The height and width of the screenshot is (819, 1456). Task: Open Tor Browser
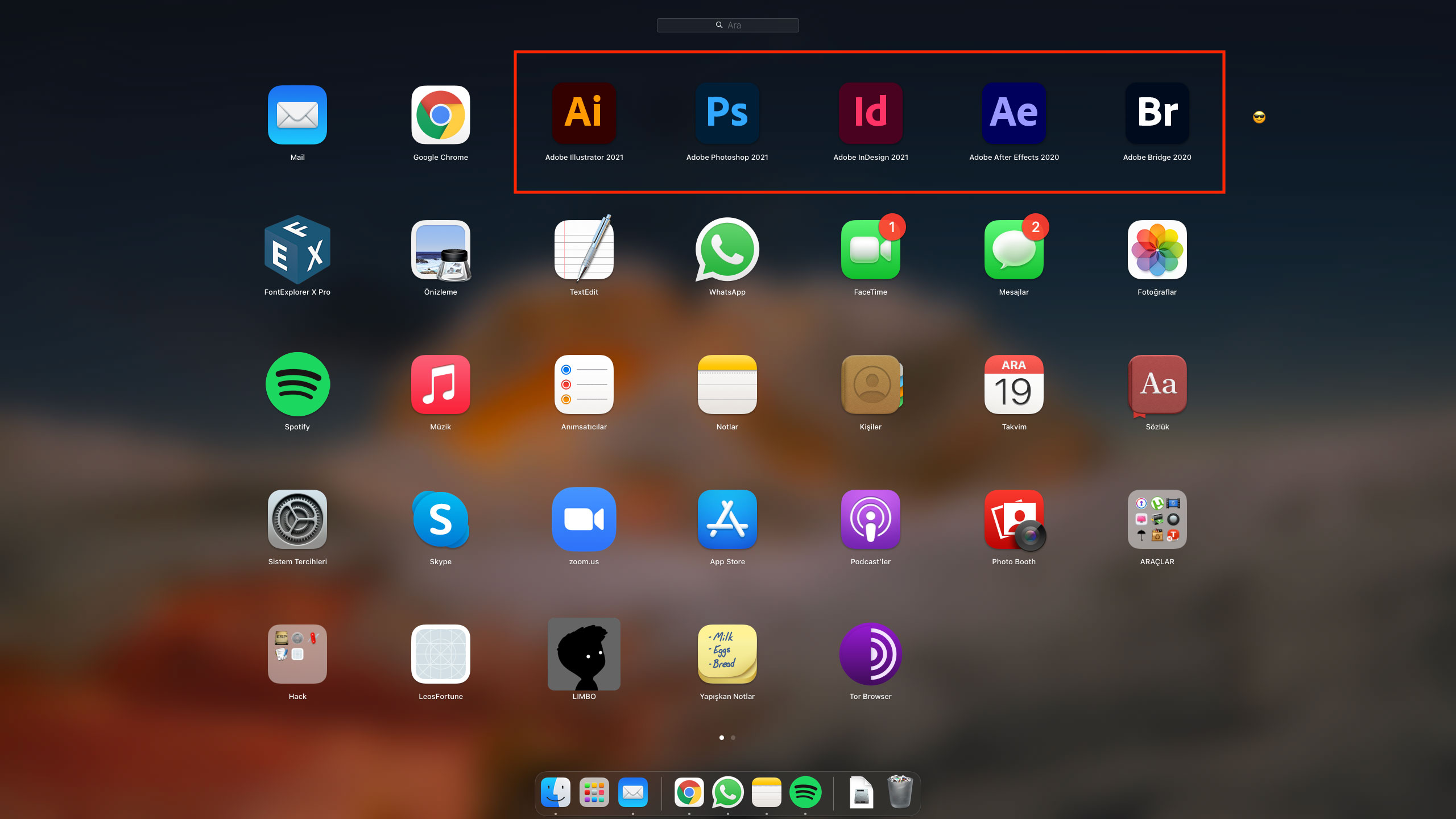tap(870, 653)
